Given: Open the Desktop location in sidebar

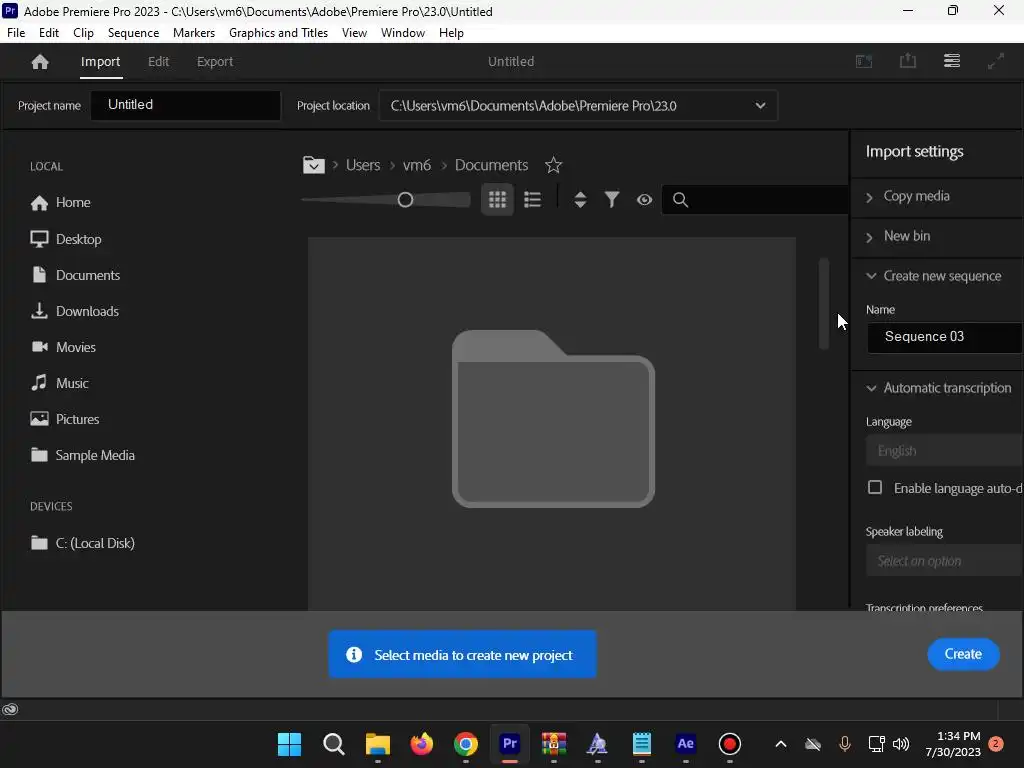Looking at the screenshot, I should coord(65,239).
